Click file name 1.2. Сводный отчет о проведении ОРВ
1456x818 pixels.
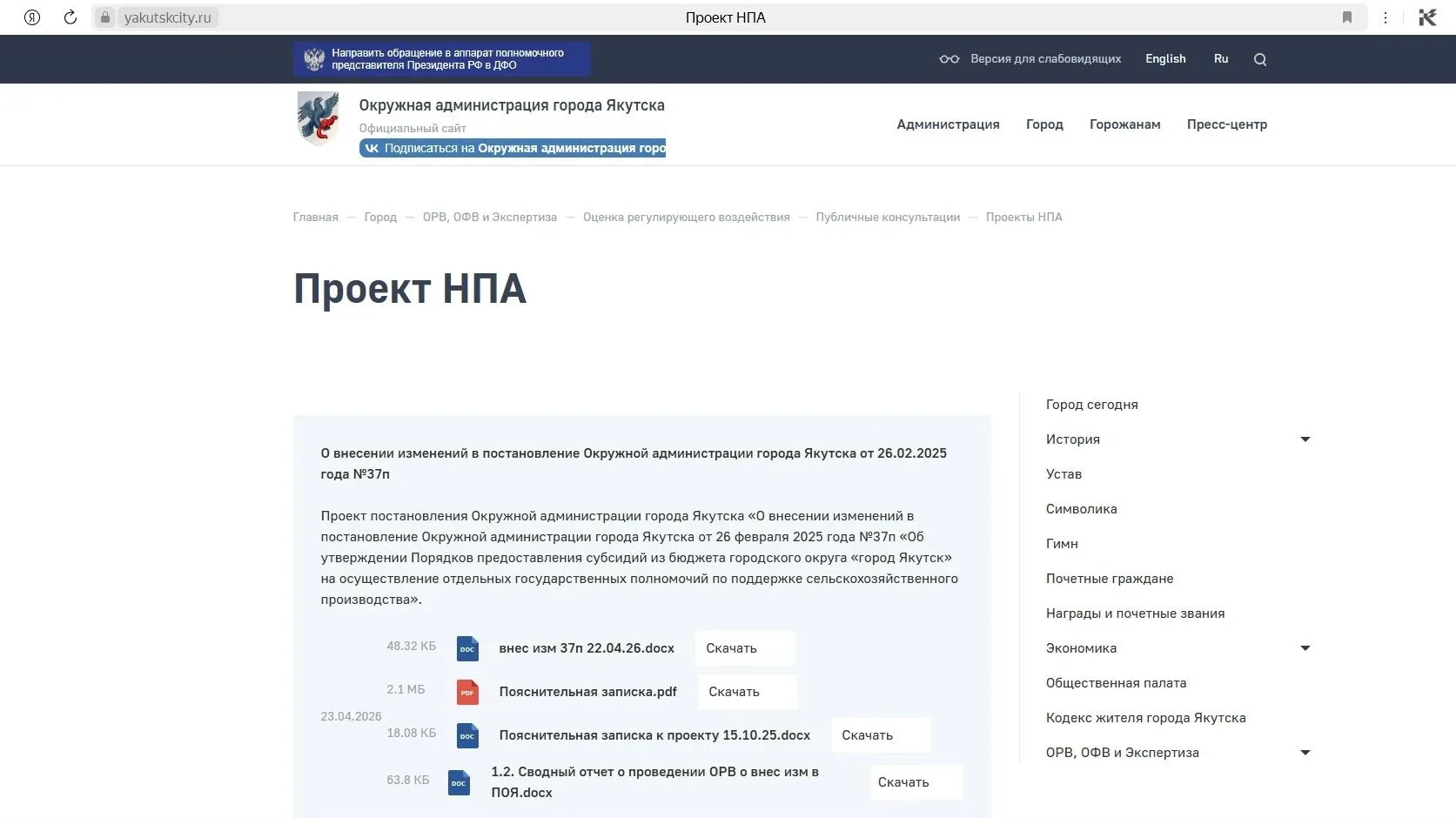pos(654,782)
